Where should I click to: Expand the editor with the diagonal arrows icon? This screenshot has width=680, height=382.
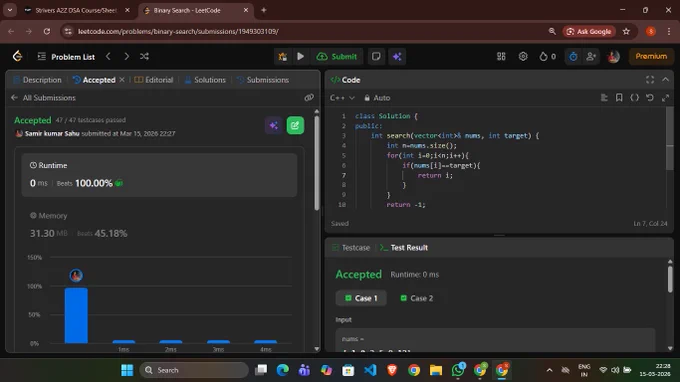pos(665,98)
